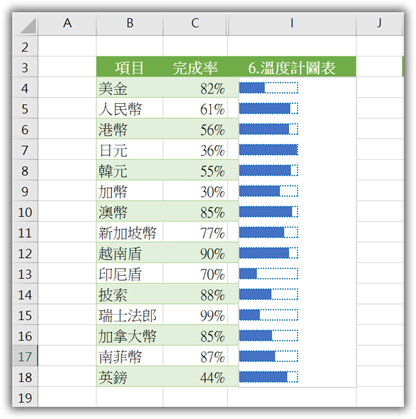The width and height of the screenshot is (416, 419).
Task: Click the select-all corner triangle
Action: (x=26, y=24)
